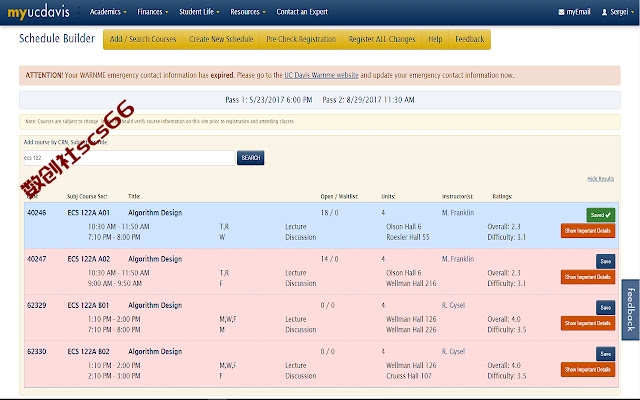Expand the Academics dropdown menu
The width and height of the screenshot is (640, 400).
point(108,12)
